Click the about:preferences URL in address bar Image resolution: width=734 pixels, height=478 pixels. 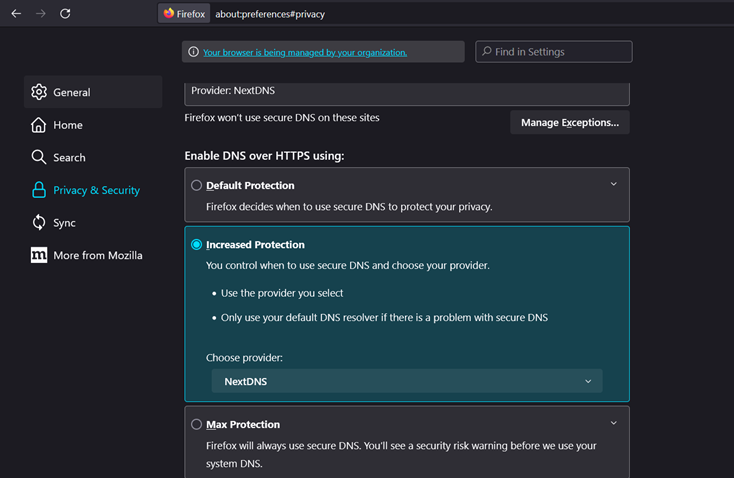270,14
